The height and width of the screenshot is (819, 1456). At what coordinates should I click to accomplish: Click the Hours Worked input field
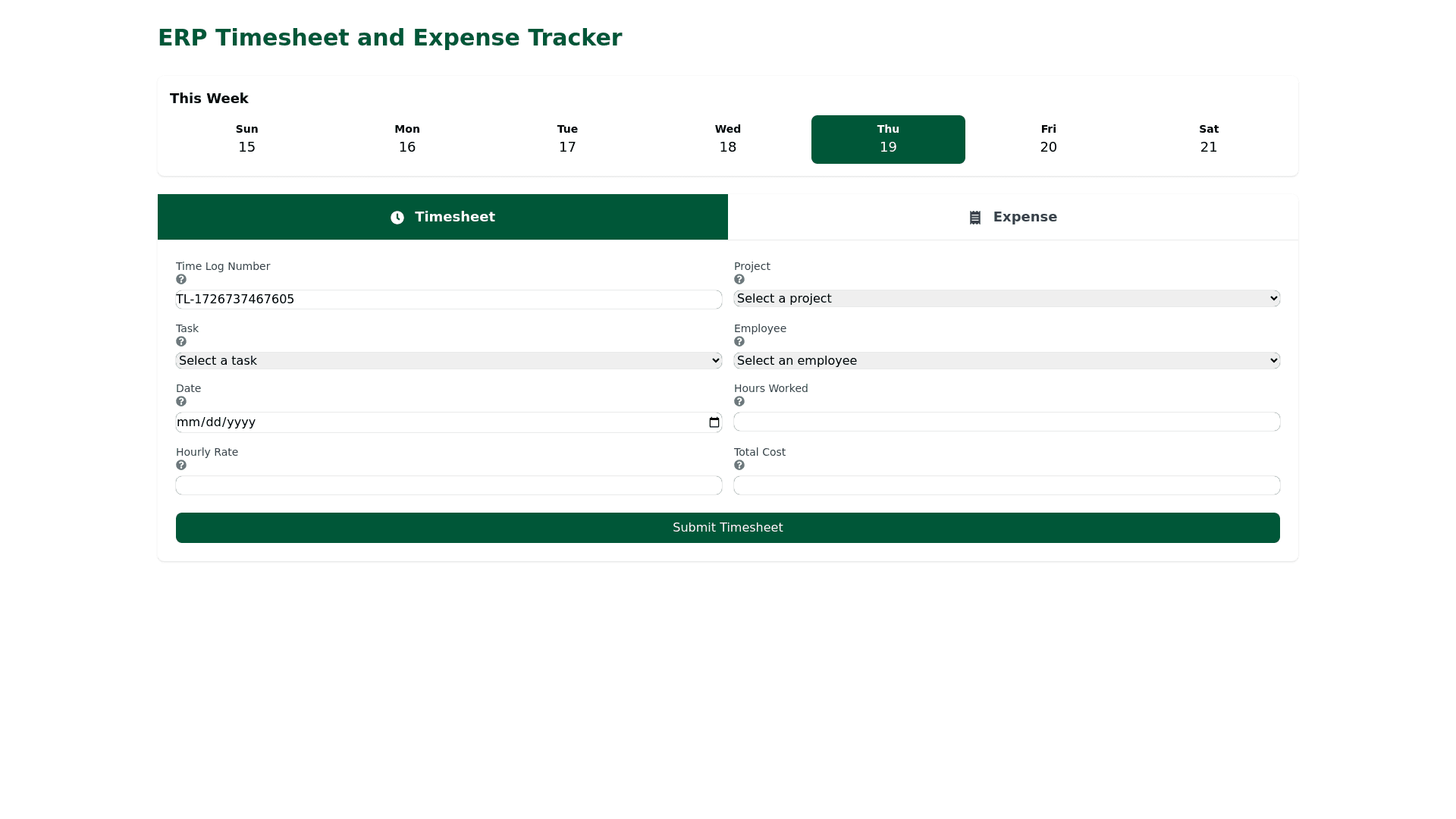tap(1006, 422)
